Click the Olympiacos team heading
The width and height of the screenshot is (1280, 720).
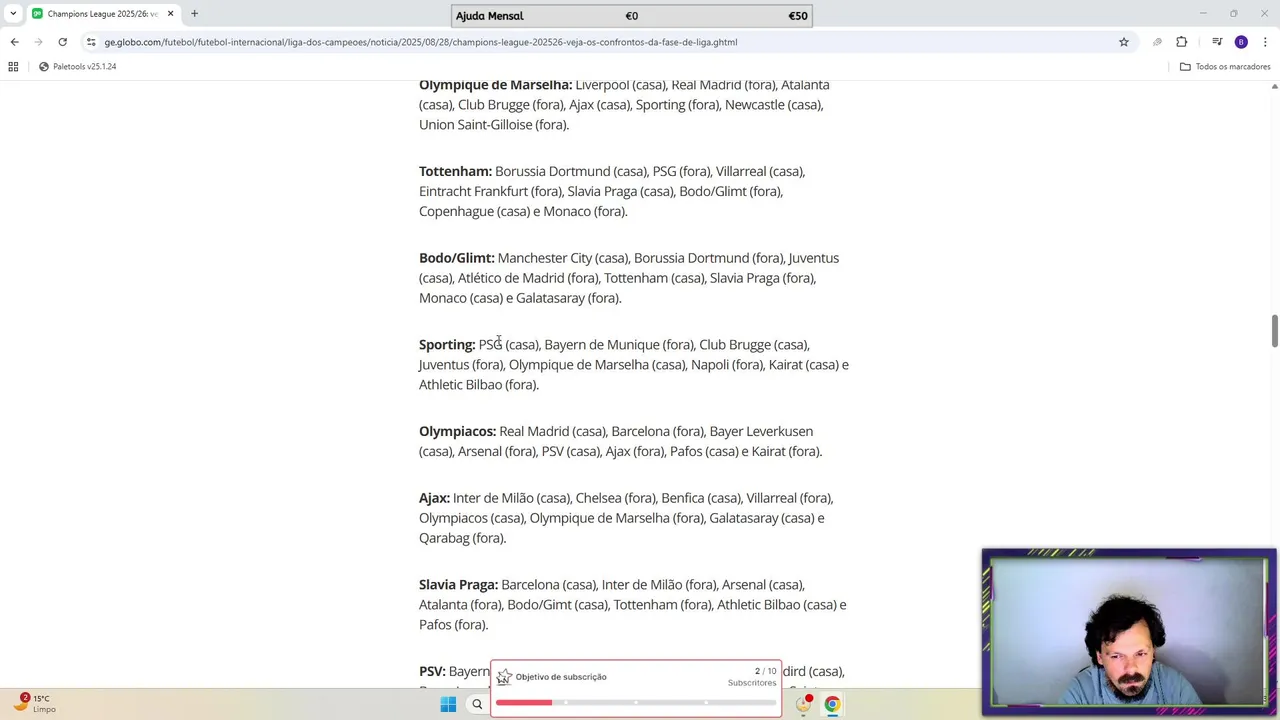point(457,431)
